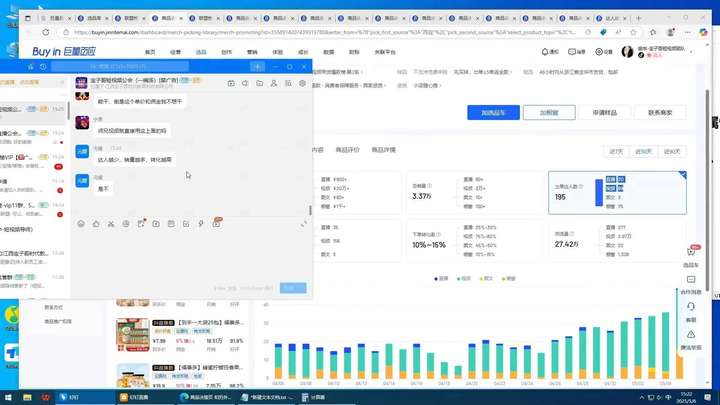Open new browser tab with plus button
The image size is (720, 405).
(x=638, y=18)
